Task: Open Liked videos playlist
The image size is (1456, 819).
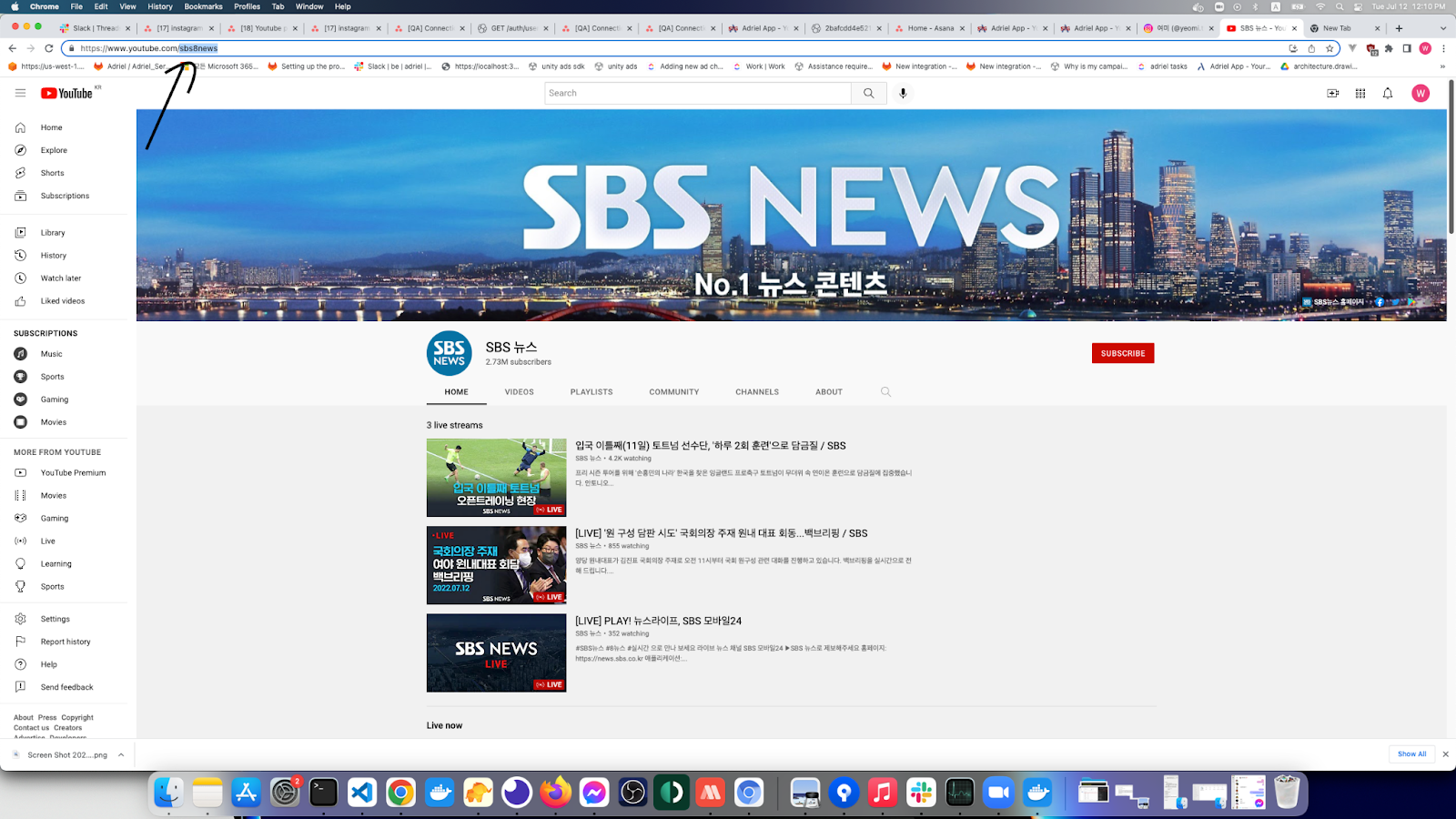Action: [x=64, y=301]
